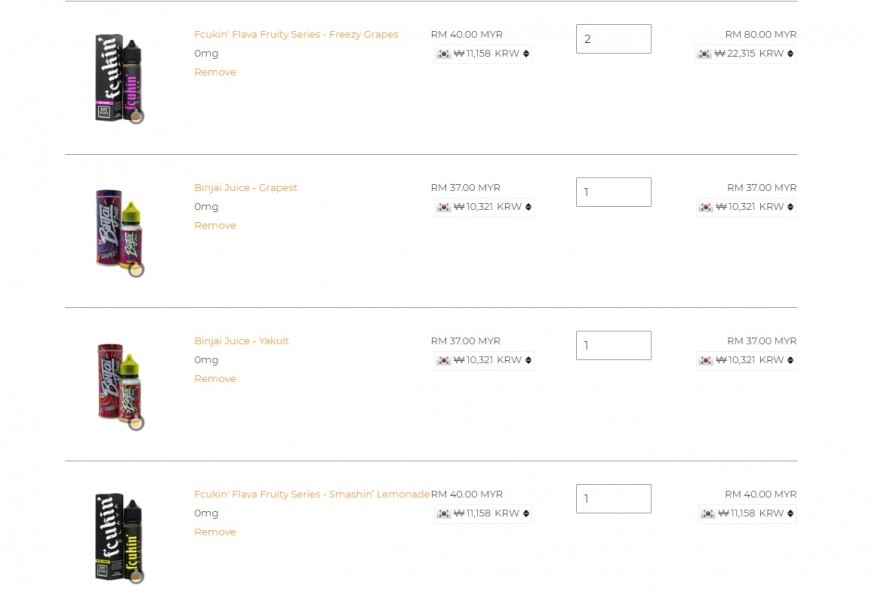Open Binjai Juice Grapest product image

tap(119, 232)
